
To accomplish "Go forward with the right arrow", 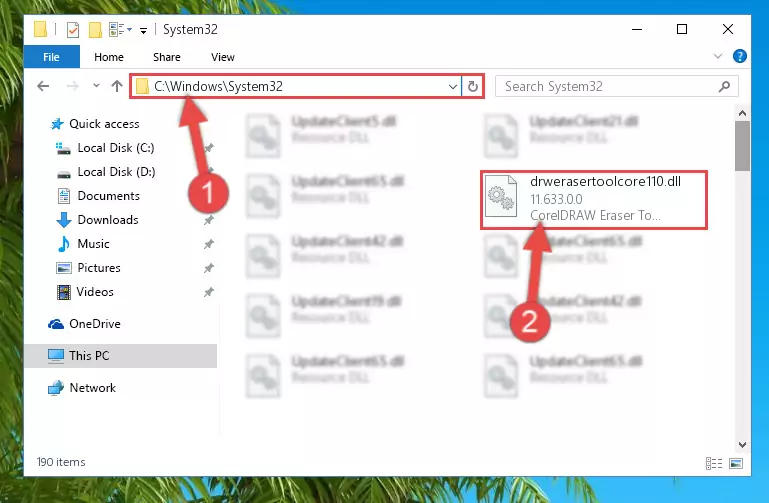I will pyautogui.click(x=73, y=86).
